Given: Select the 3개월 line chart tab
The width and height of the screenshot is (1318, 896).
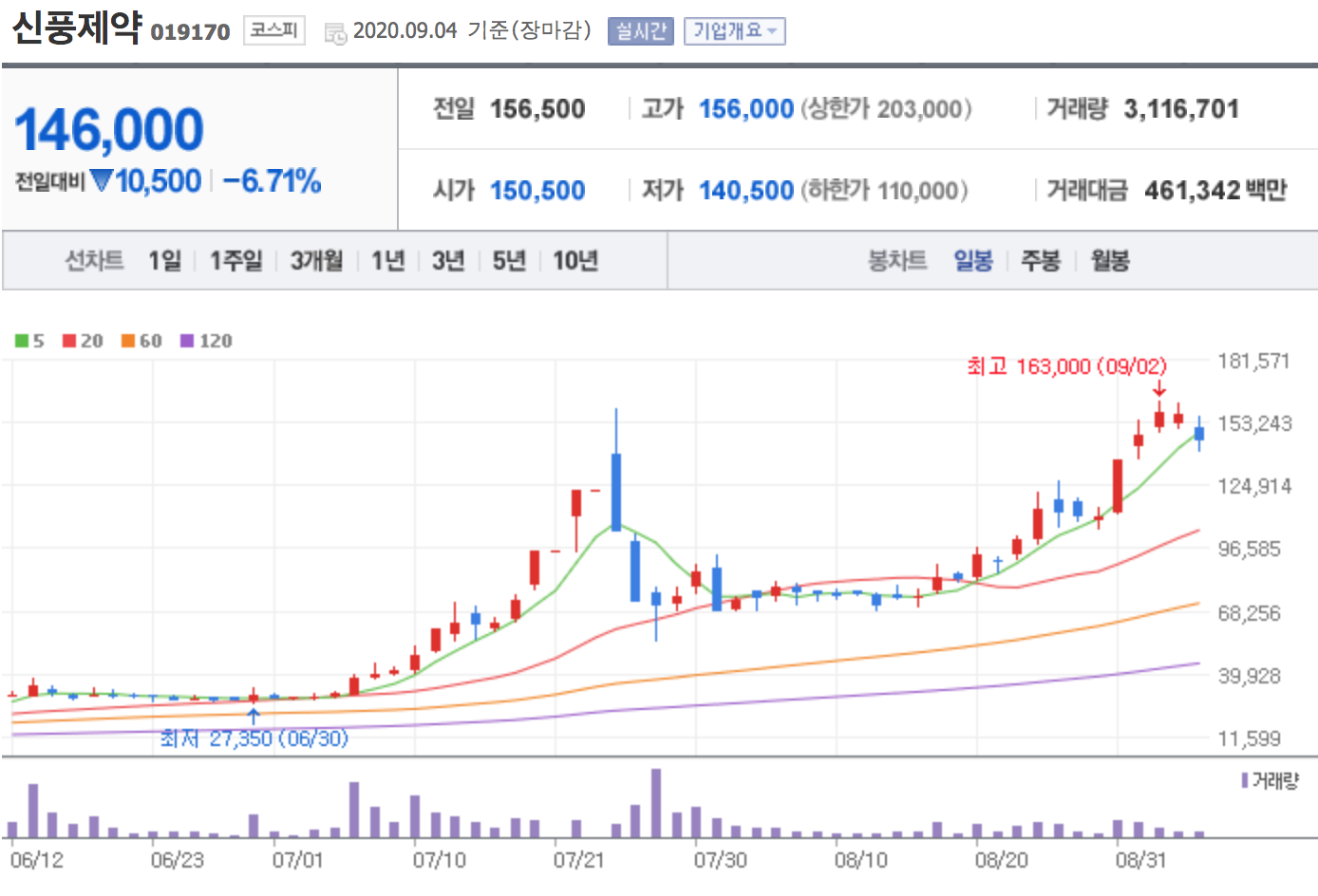Looking at the screenshot, I should tap(316, 260).
